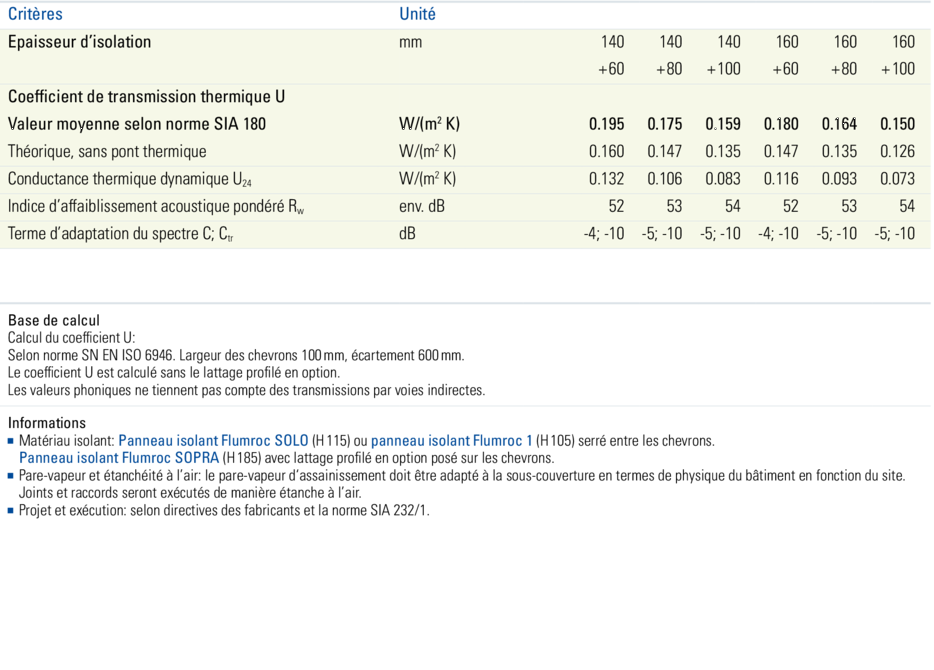Click the Terme d'adaptation du spectre label
Image resolution: width=934 pixels, height=670 pixels.
tap(121, 234)
